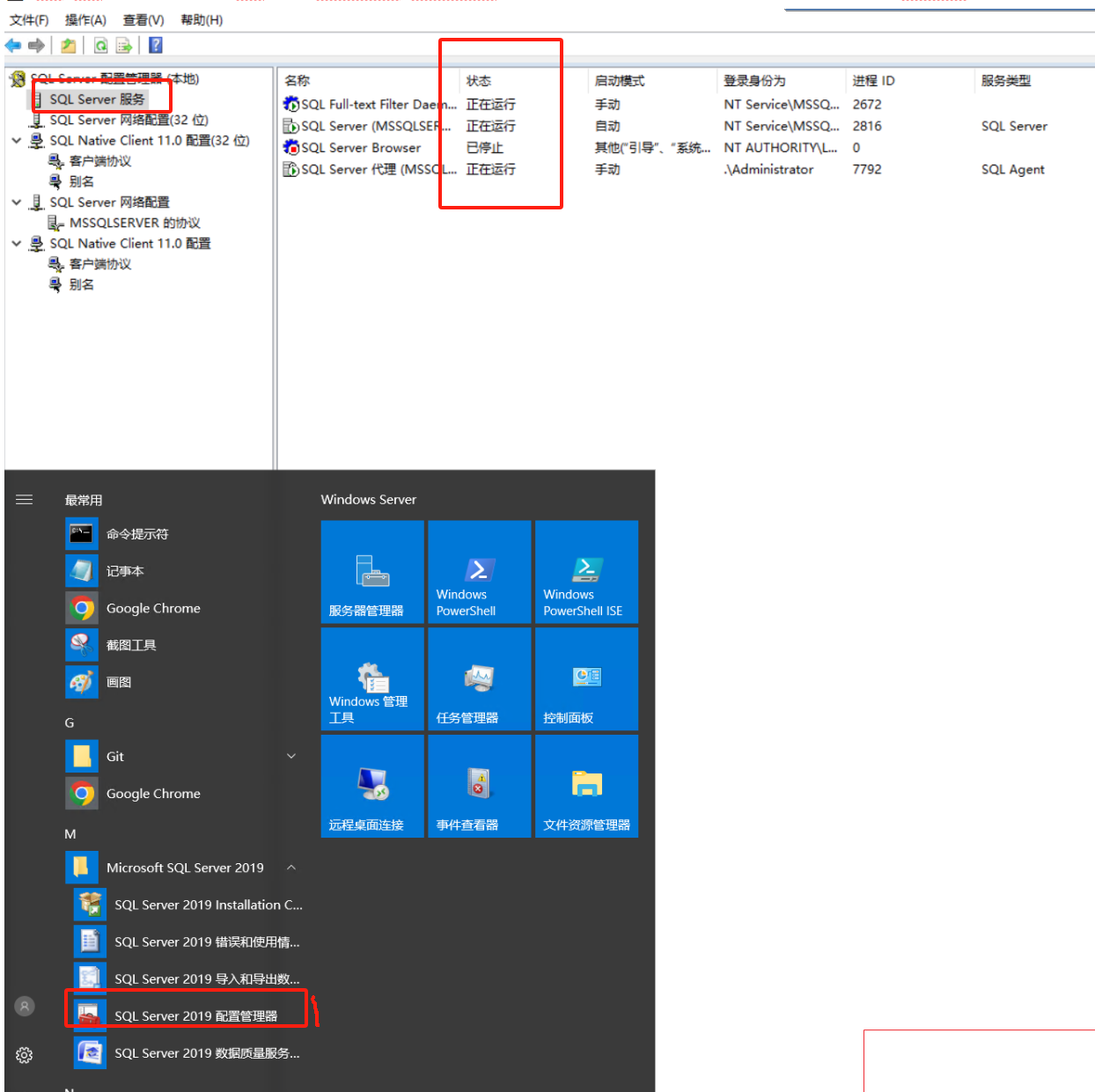Click the blue Help question mark icon

tap(156, 46)
